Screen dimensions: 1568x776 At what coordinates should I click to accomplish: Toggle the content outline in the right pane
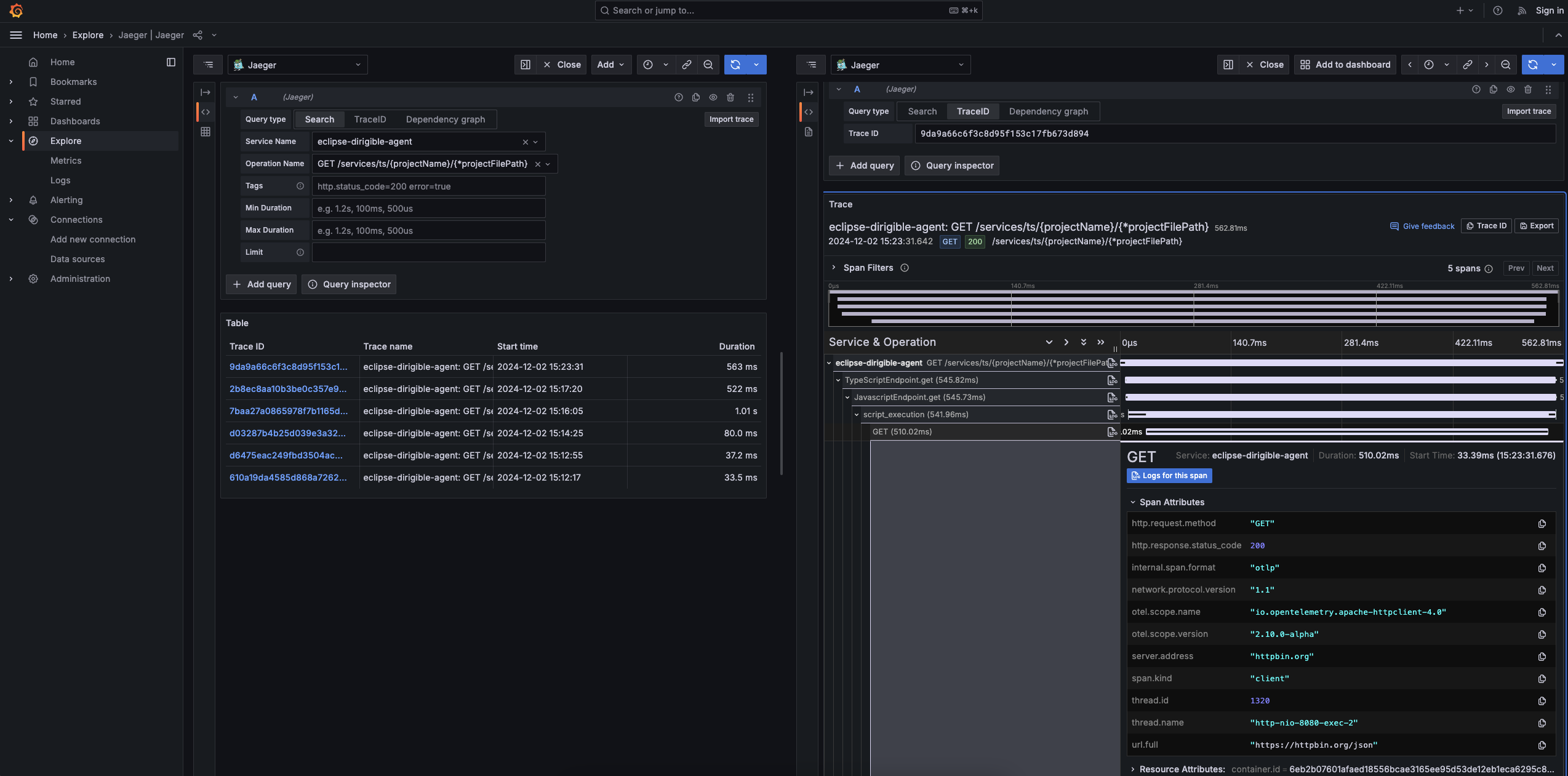click(x=812, y=65)
